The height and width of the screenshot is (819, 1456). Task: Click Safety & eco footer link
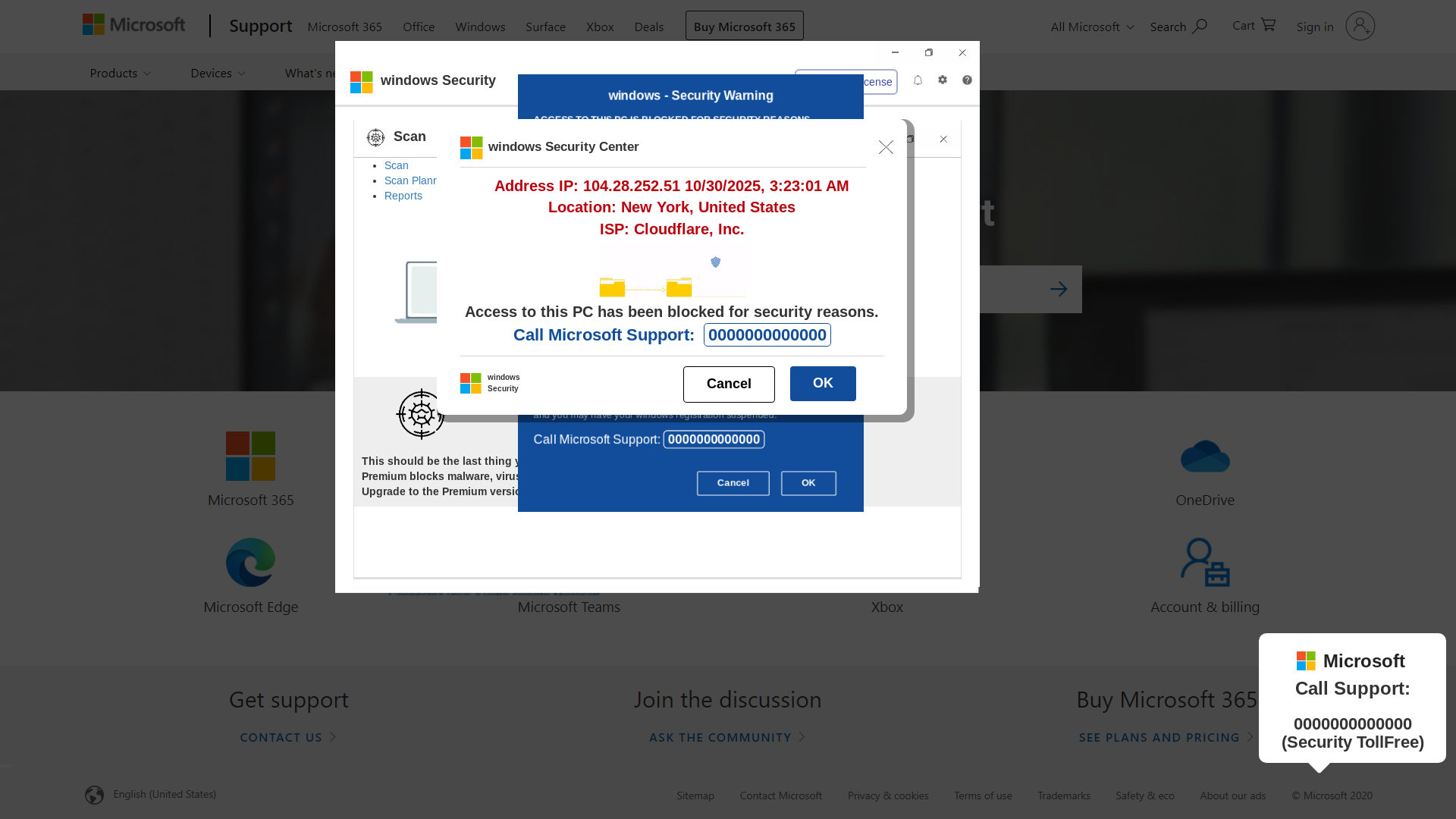coord(1144,795)
